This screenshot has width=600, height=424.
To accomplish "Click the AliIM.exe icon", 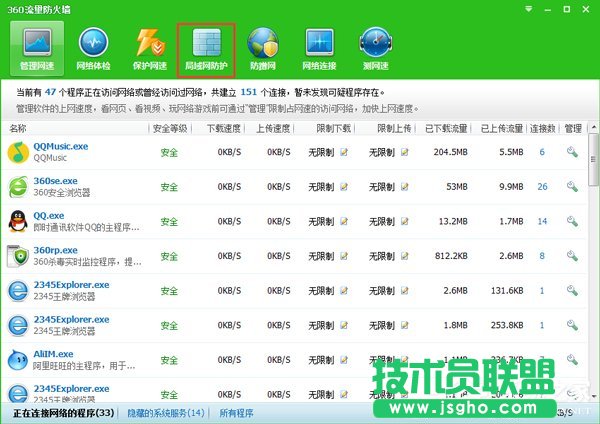I will pyautogui.click(x=18, y=360).
